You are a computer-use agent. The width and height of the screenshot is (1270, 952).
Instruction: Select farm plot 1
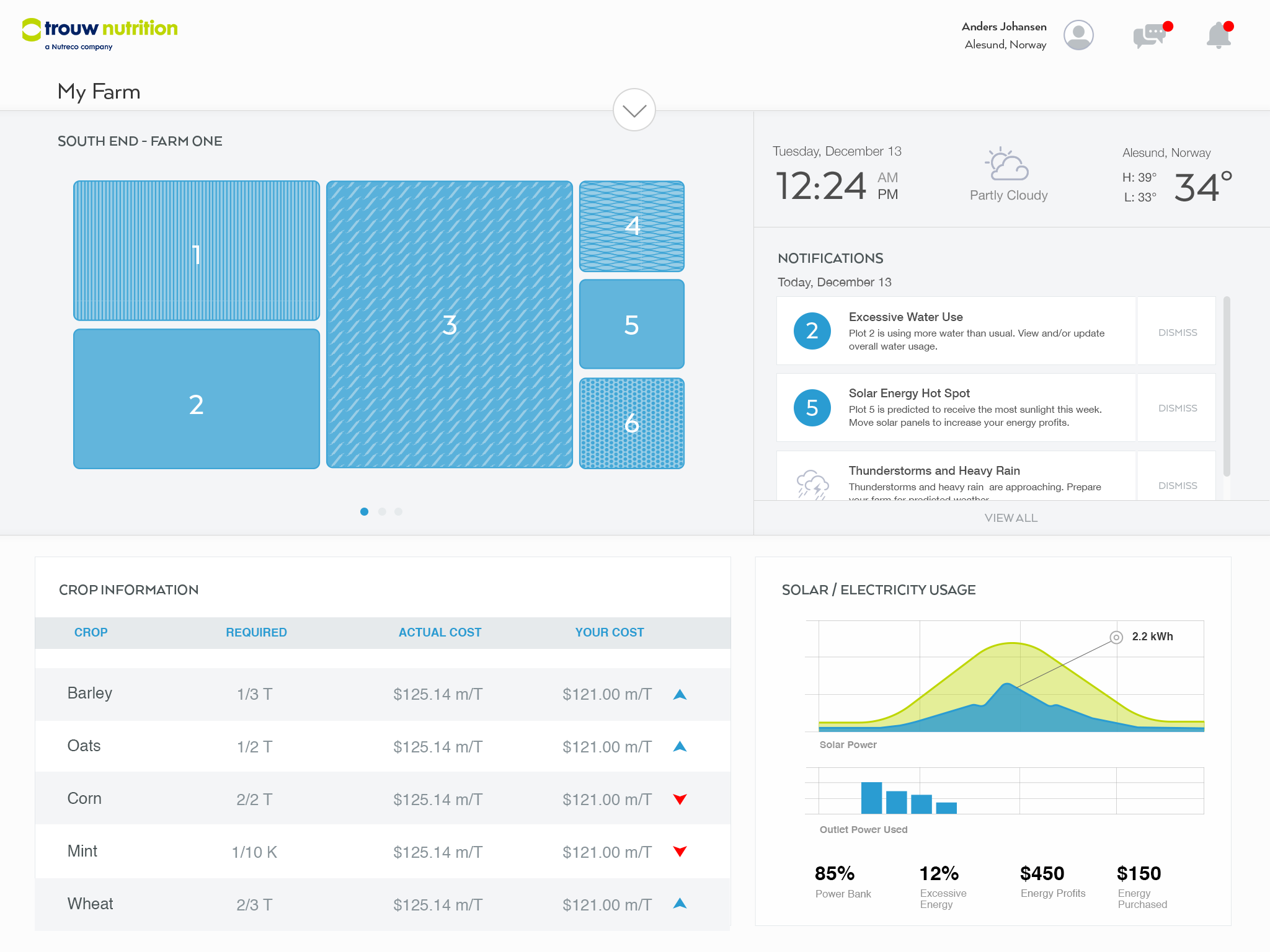click(197, 251)
